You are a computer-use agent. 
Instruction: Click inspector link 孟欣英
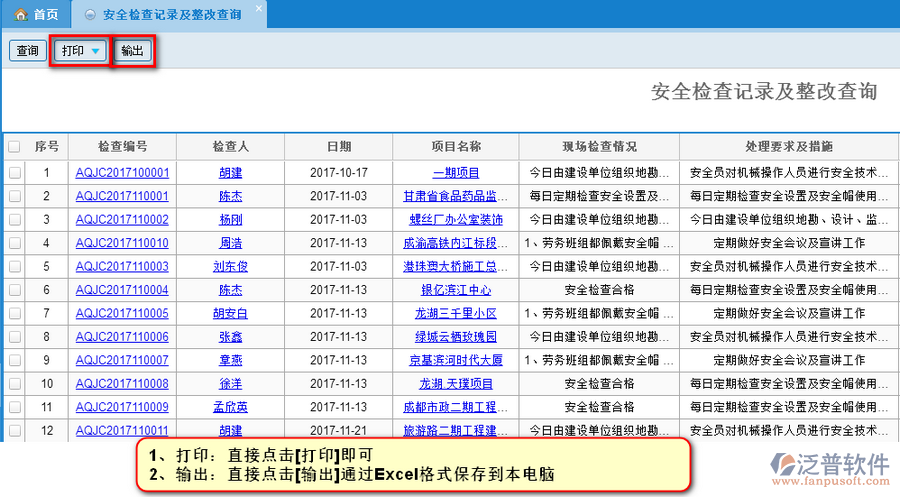click(x=230, y=407)
